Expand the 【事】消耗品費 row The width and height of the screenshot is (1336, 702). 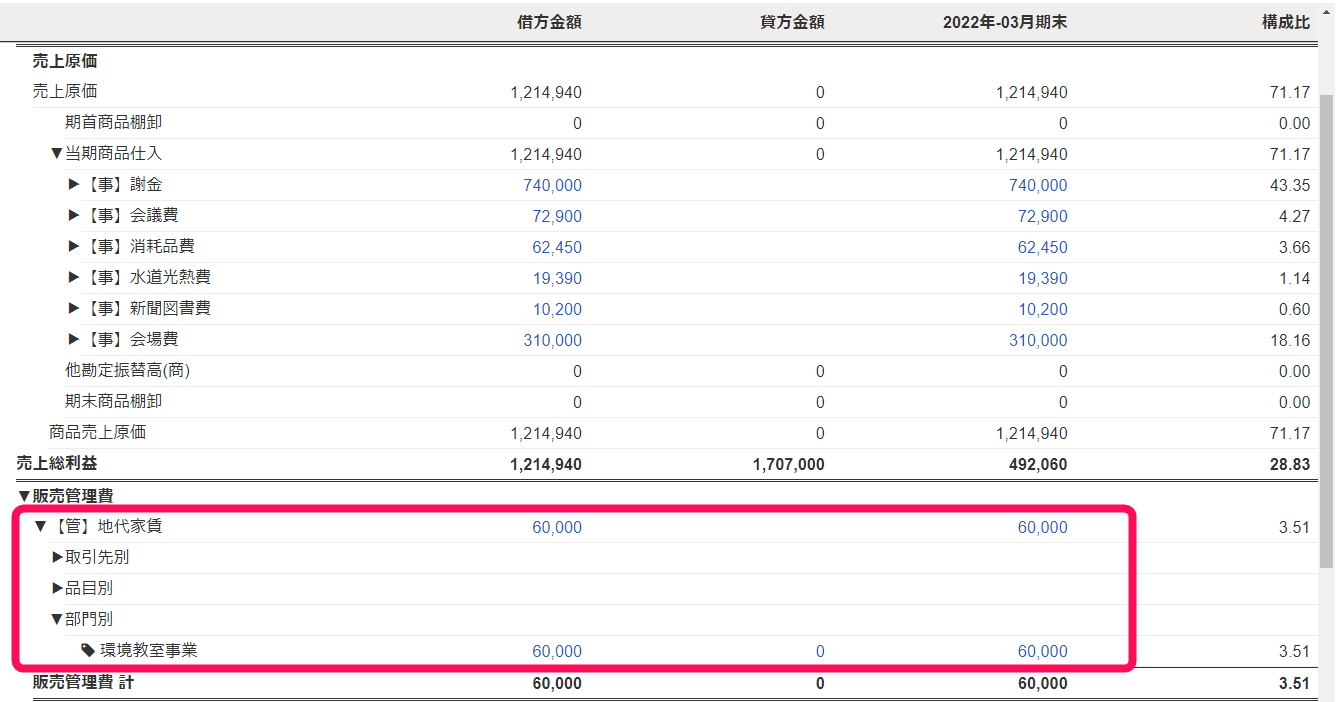pos(74,247)
